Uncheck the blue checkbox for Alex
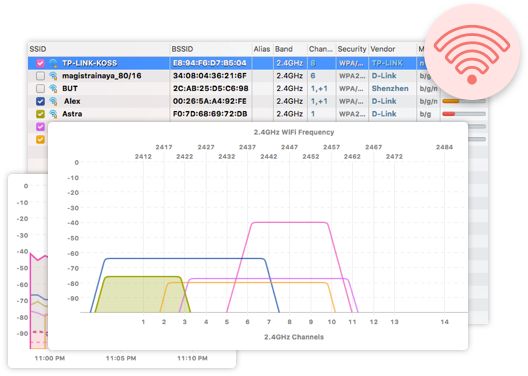 [x=40, y=101]
